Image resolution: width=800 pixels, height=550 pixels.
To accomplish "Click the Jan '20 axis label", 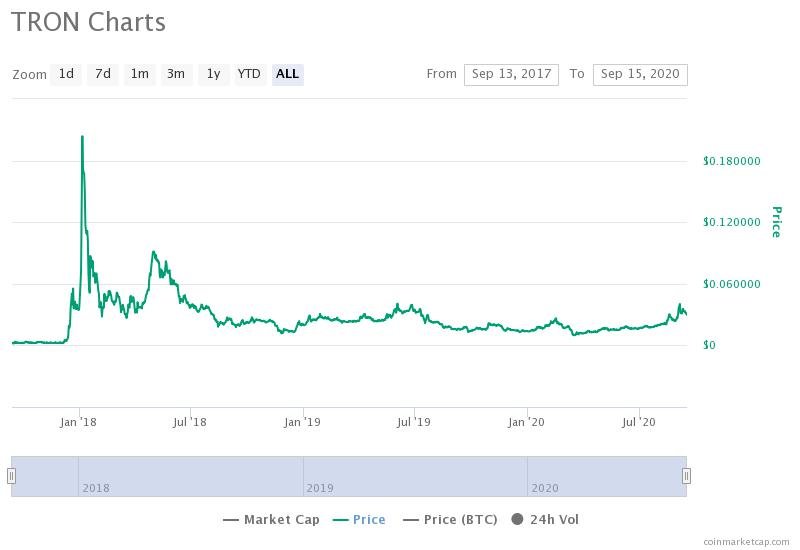I will point(526,422).
